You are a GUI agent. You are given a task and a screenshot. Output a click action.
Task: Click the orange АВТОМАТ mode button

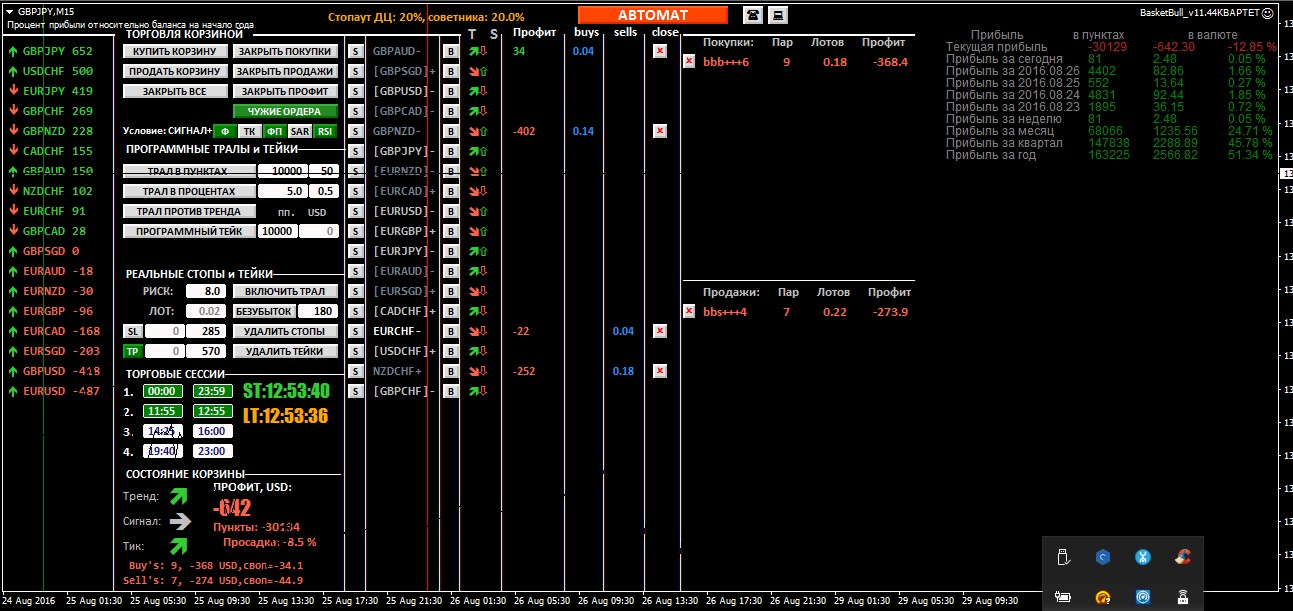point(653,15)
